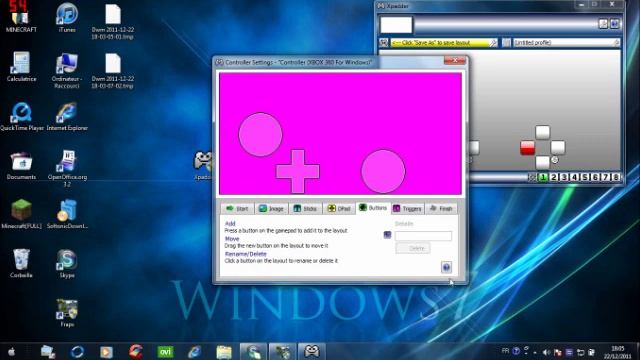Open OpenOffice.org 3.2 desktop icon

(x=67, y=169)
